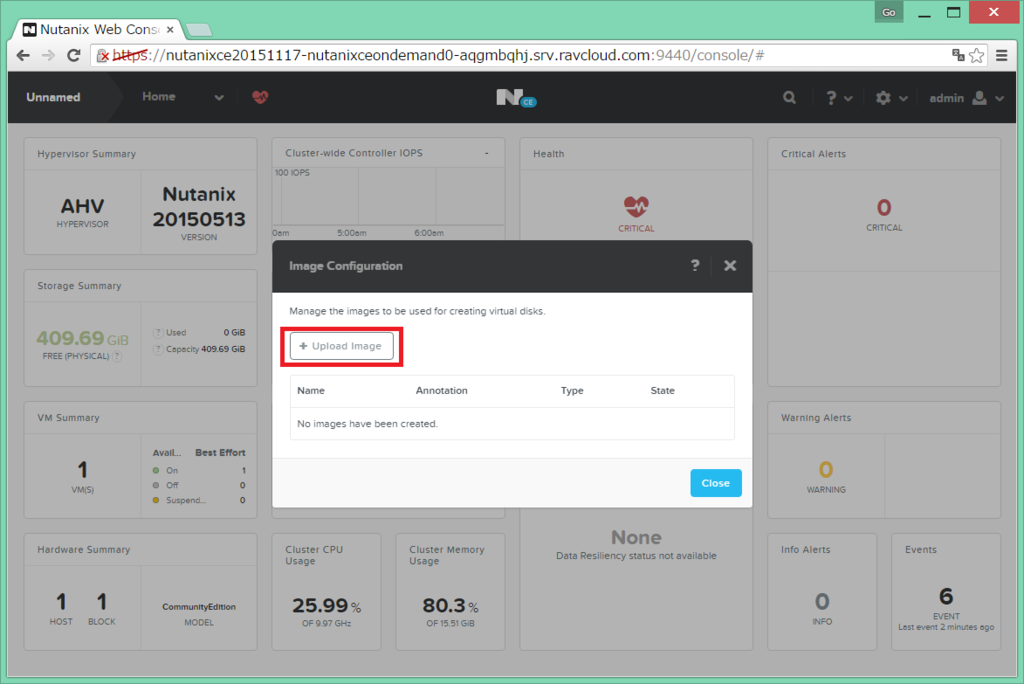
Task: Click help icon next to Used
Action: [158, 333]
